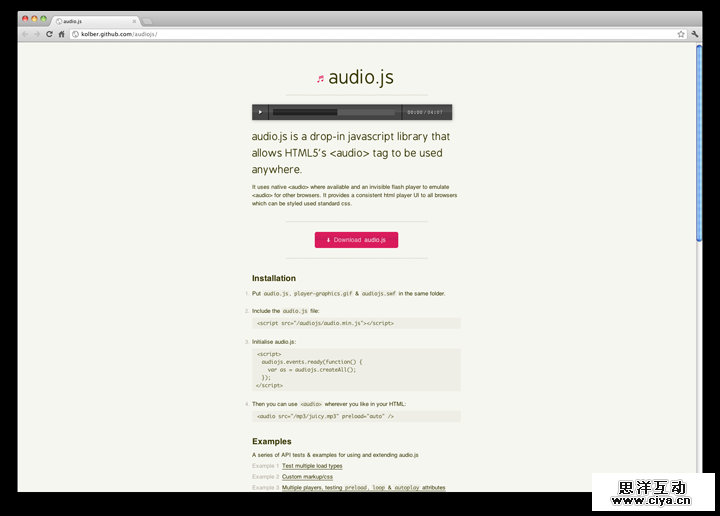This screenshot has width=720, height=516.
Task: Close the audio.js tab
Action: pos(134,21)
